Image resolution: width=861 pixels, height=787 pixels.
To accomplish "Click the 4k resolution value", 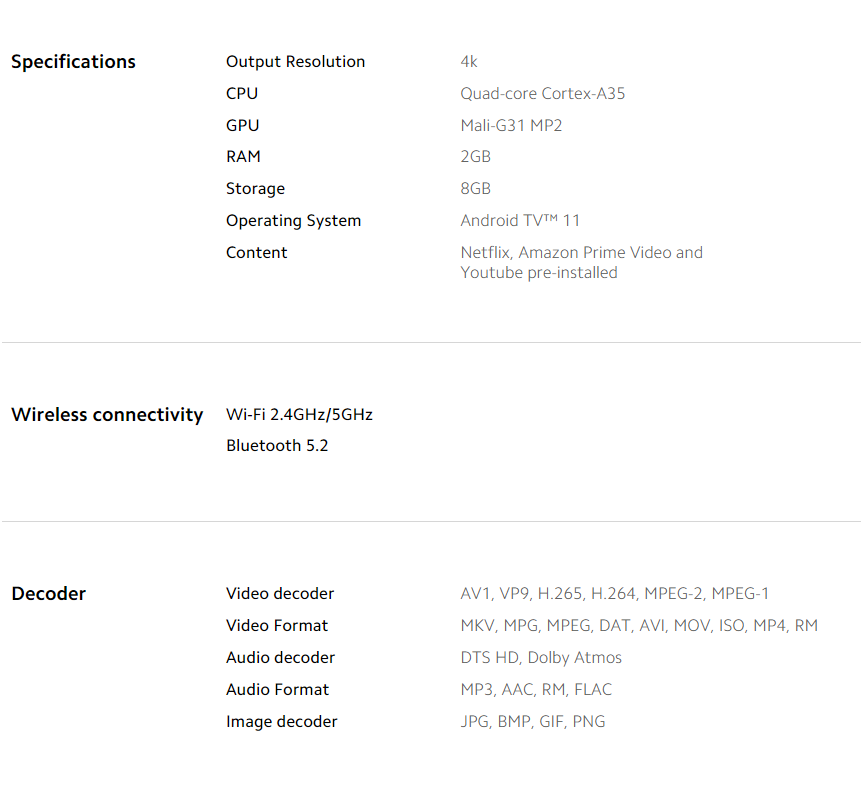I will (469, 62).
